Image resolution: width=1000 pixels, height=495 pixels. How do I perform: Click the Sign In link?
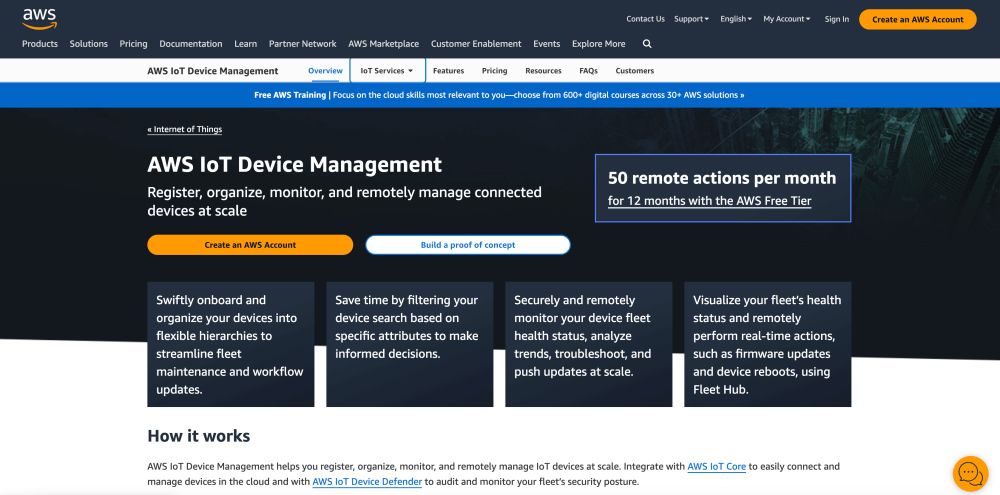click(836, 19)
